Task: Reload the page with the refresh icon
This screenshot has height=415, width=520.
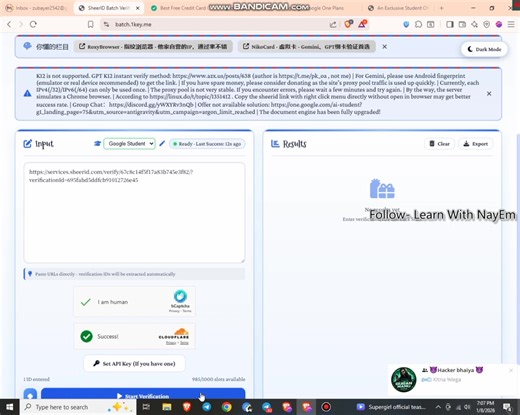Action: [x=33, y=24]
